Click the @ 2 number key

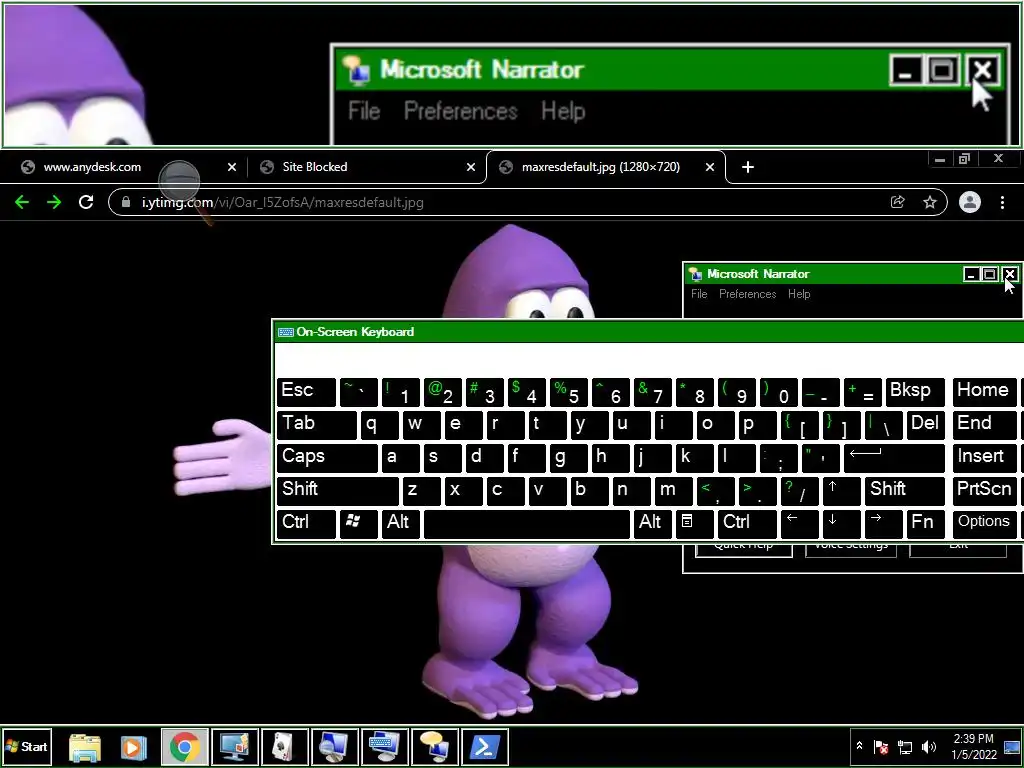(x=443, y=392)
